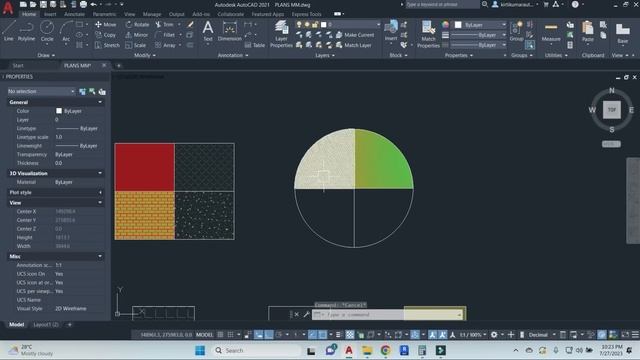Image resolution: width=640 pixels, height=360 pixels.
Task: Toggle the PICKADD mode icon in Properties
Action: pyautogui.click(x=82, y=91)
